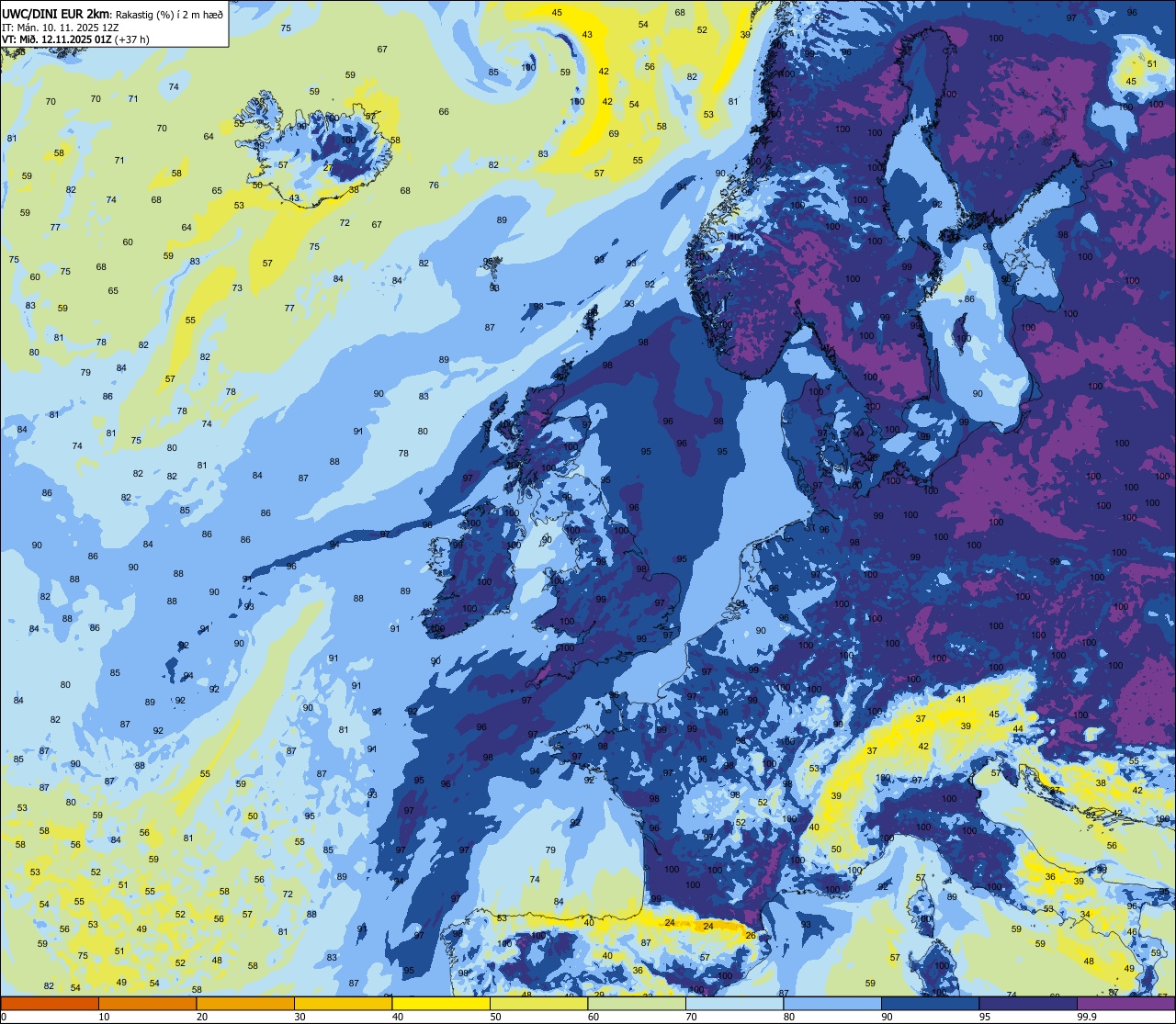The width and height of the screenshot is (1176, 1024).
Task: Click the '99.9' legend tick label
Action: pos(1087,1017)
